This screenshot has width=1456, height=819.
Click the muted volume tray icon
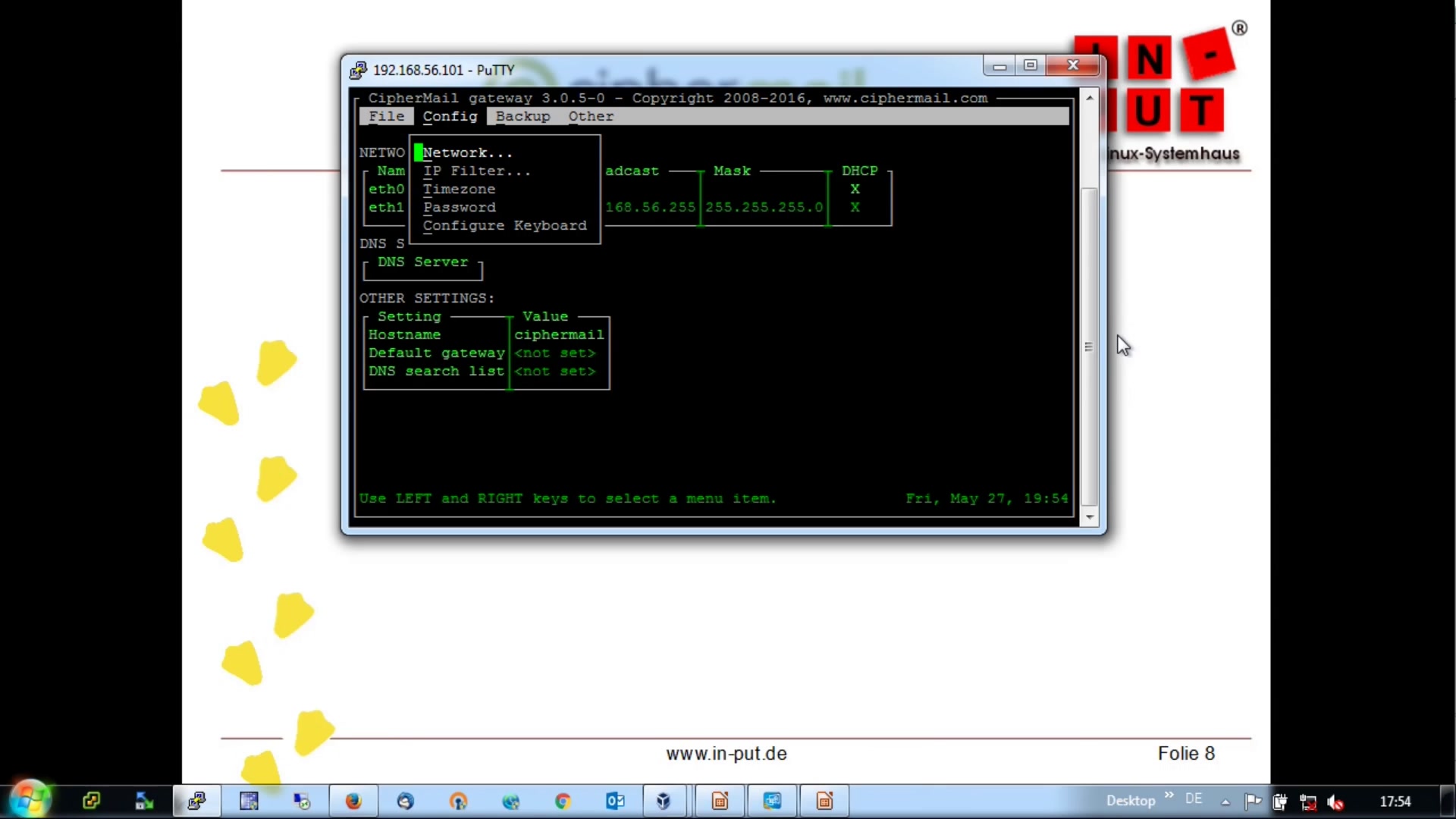tap(1336, 802)
